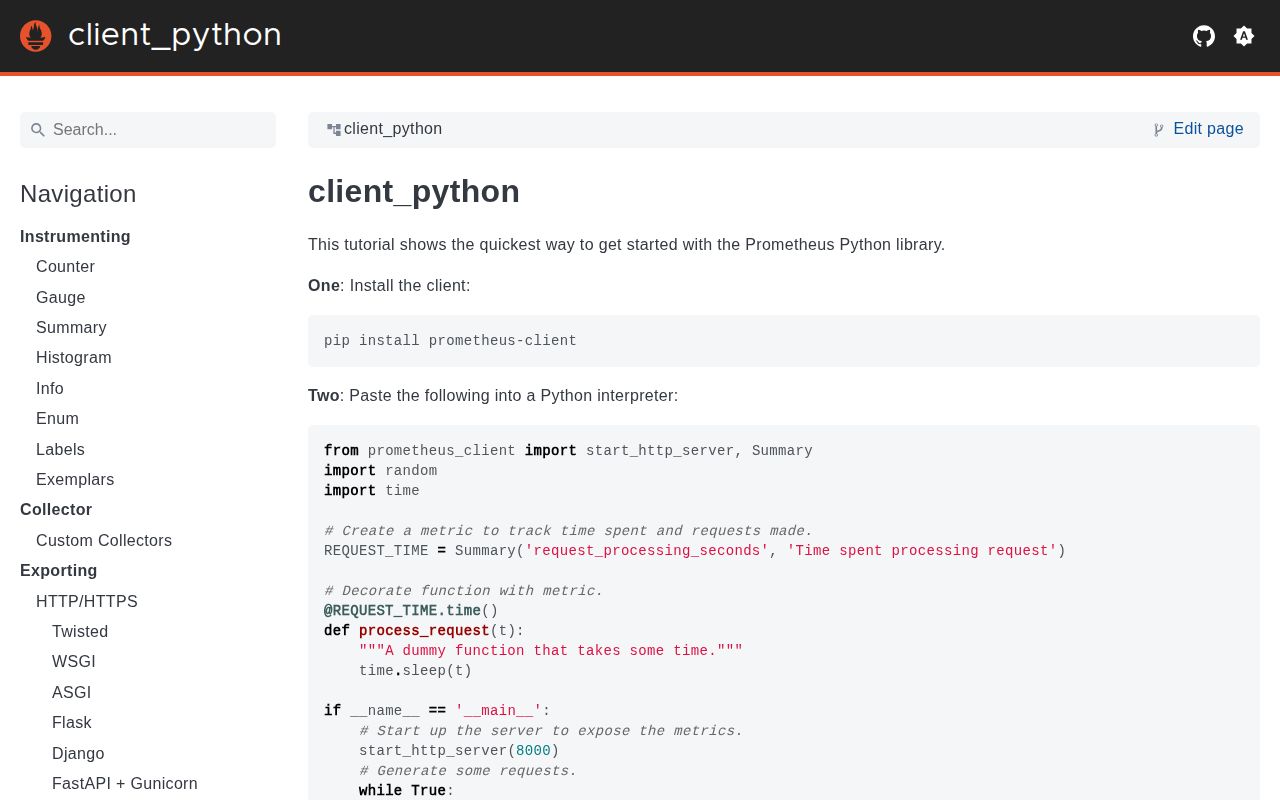1280x800 pixels.
Task: Click the Navigation sidebar heading
Action: pyautogui.click(x=78, y=194)
